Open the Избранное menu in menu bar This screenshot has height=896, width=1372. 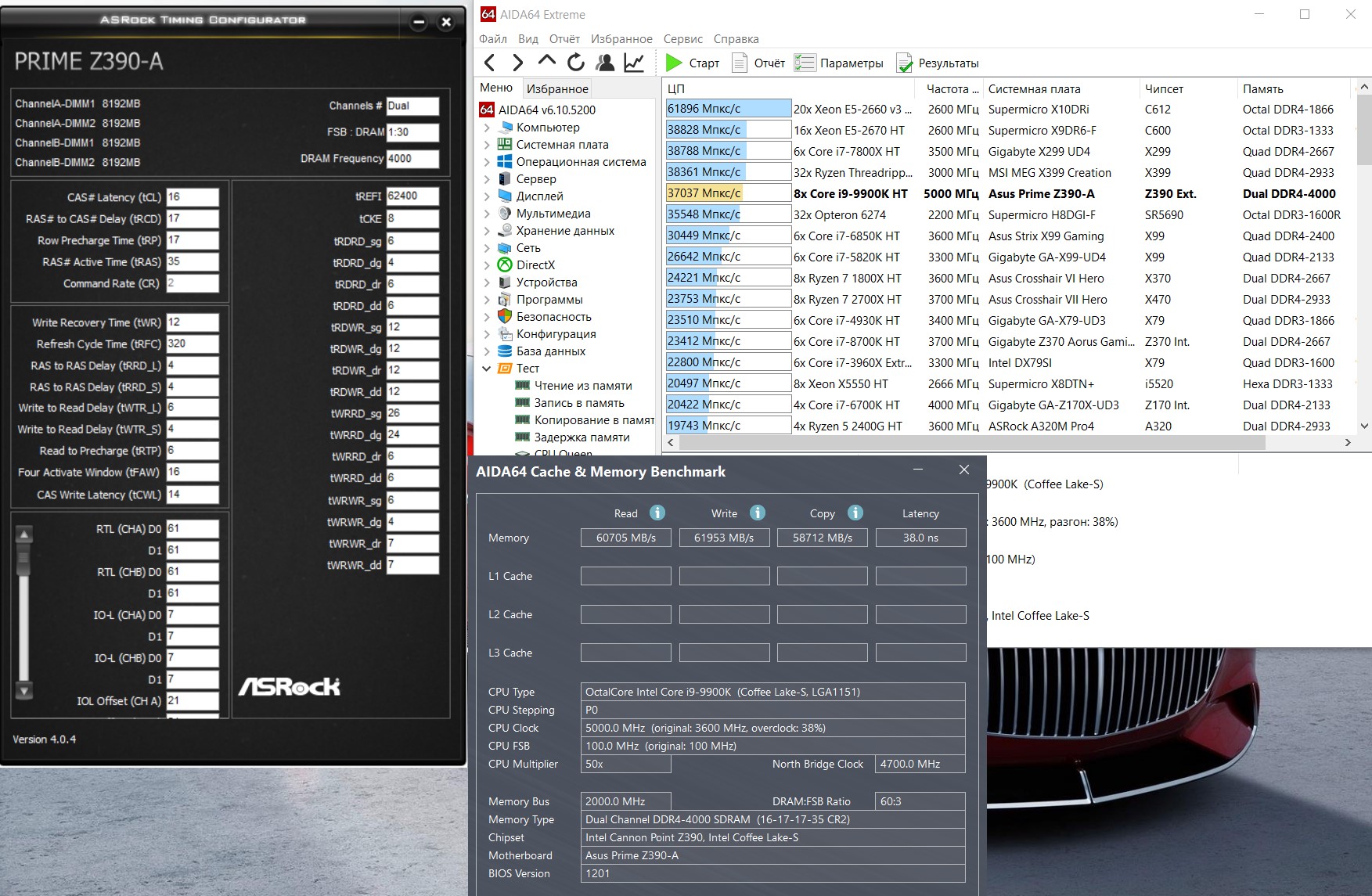click(x=621, y=38)
